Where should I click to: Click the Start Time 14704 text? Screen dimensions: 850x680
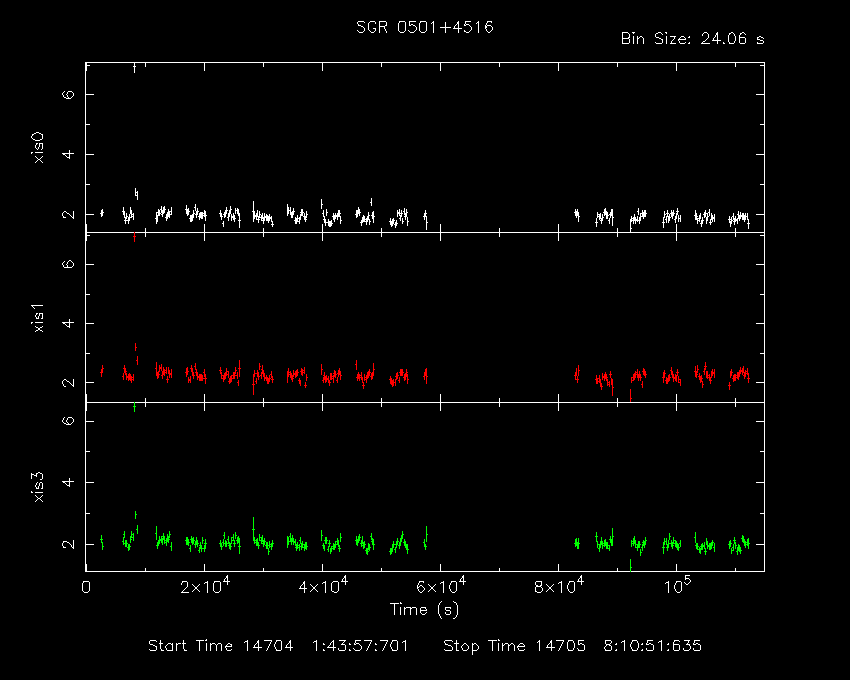point(221,646)
